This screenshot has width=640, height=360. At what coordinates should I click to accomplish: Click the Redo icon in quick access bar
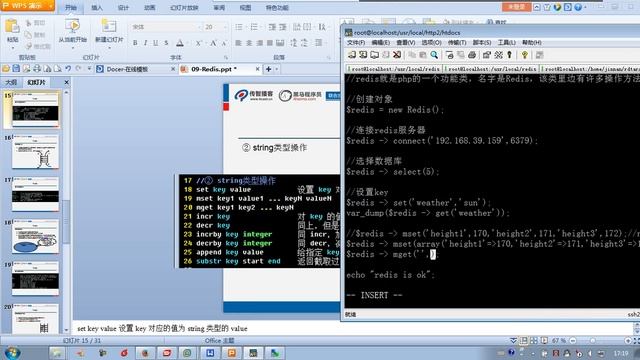point(78,69)
